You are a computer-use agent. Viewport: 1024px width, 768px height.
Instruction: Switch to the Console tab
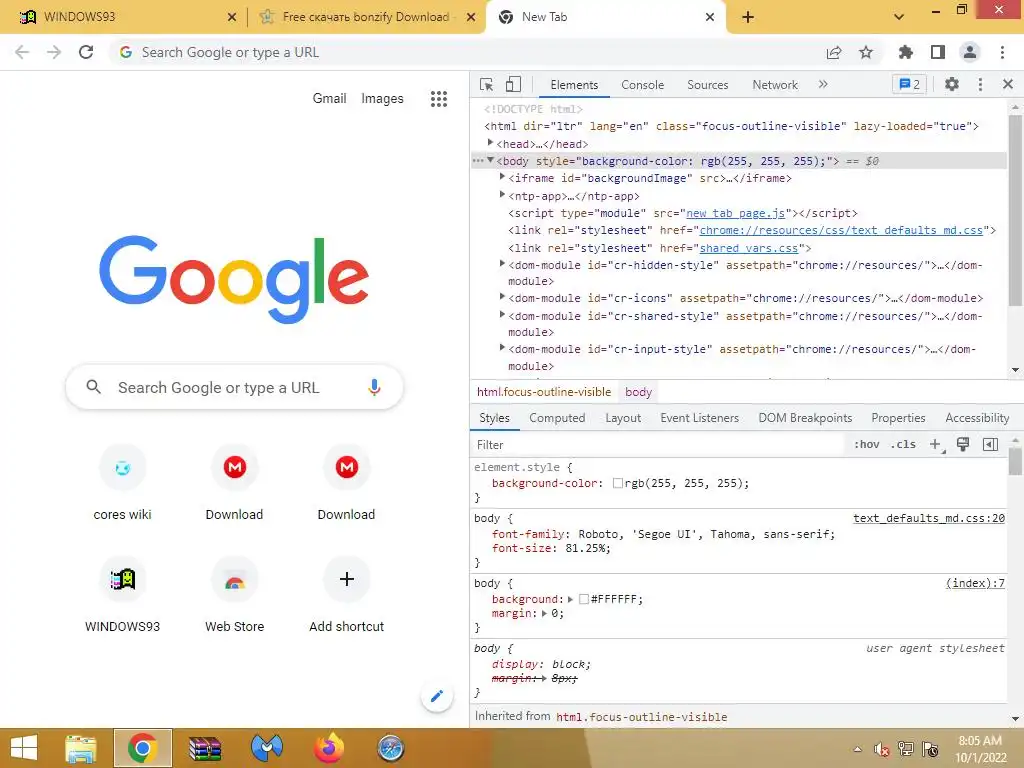(x=642, y=85)
